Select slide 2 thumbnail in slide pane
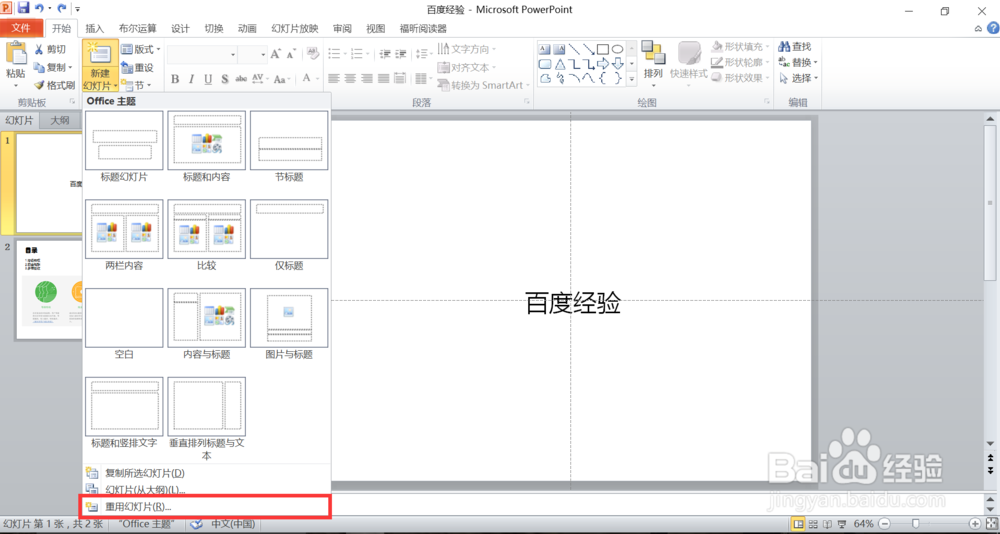The width and height of the screenshot is (1000, 534). point(48,290)
